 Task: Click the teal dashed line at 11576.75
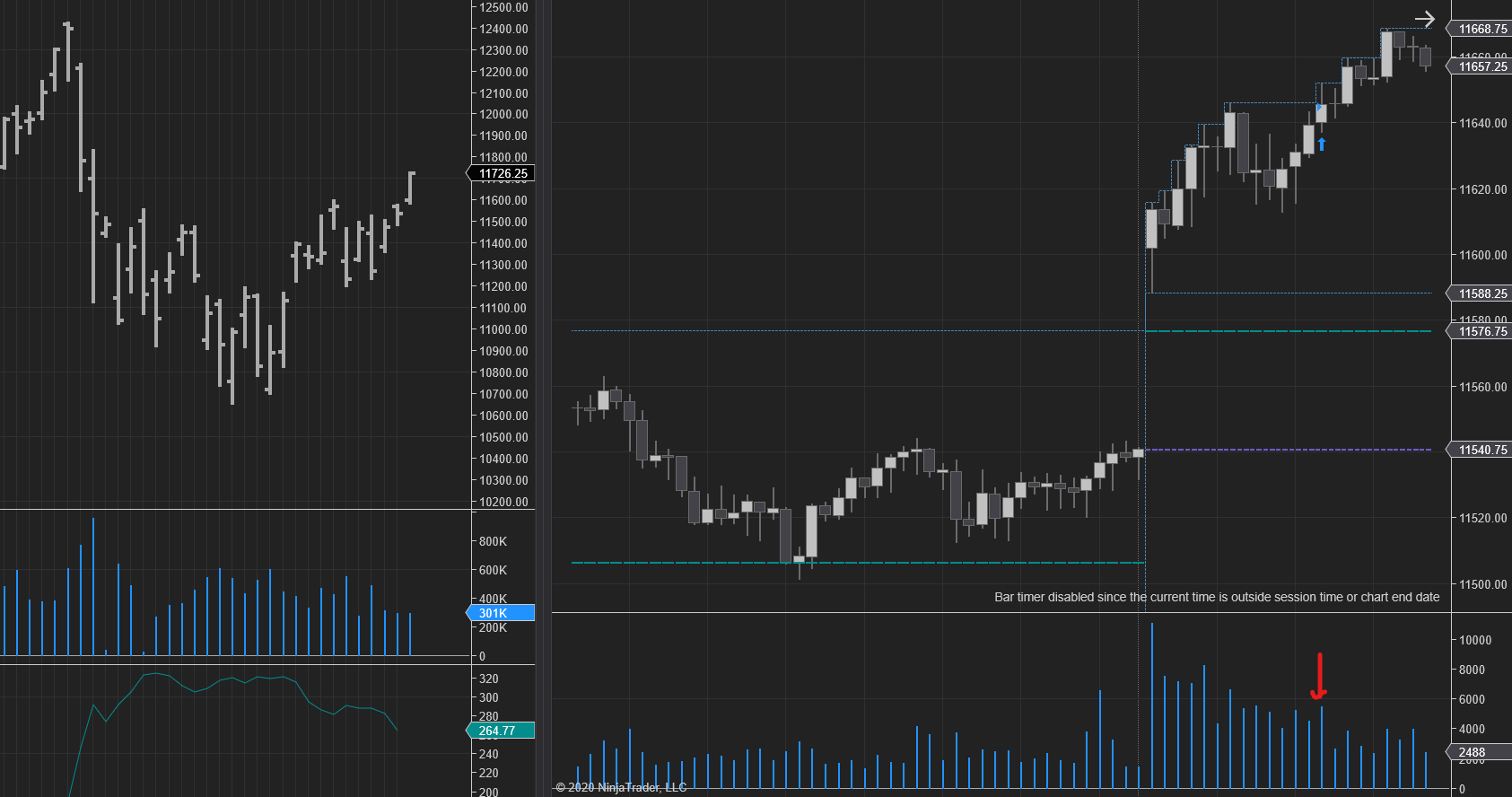pos(1289,331)
